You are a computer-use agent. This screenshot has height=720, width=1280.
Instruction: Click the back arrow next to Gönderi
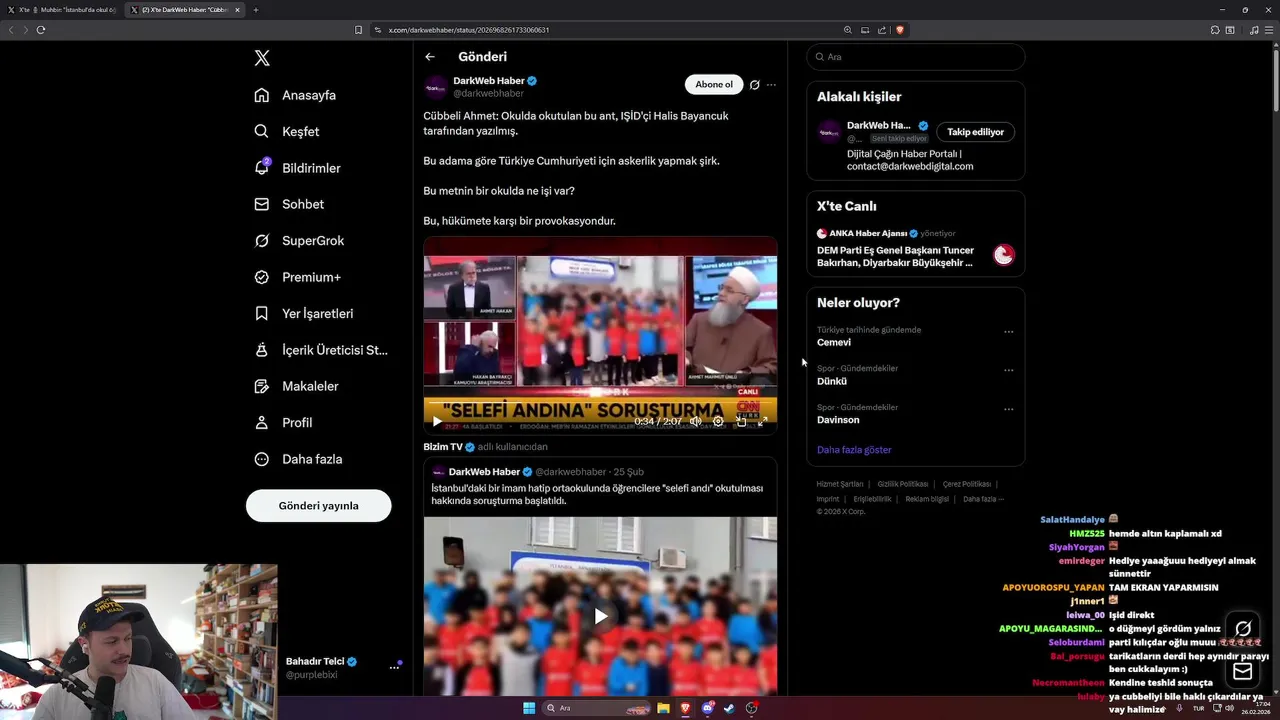(430, 57)
